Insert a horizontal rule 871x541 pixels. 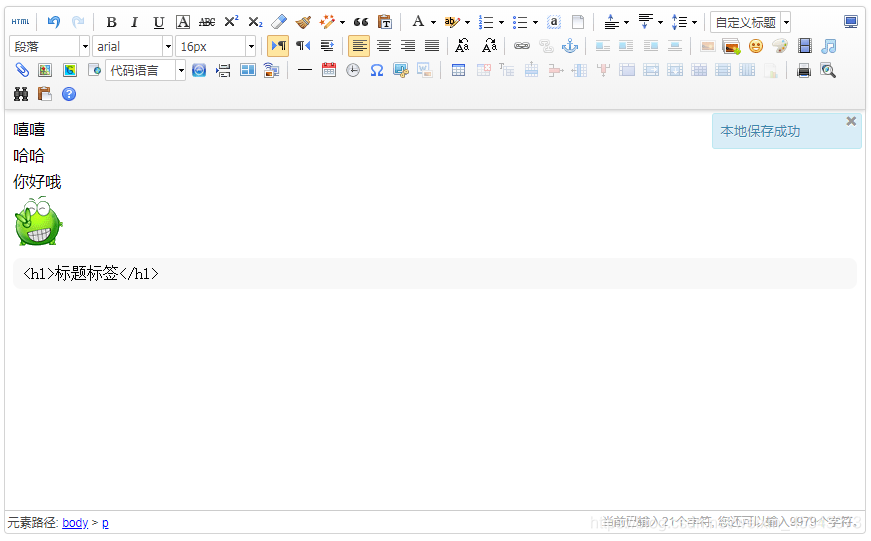(x=304, y=70)
